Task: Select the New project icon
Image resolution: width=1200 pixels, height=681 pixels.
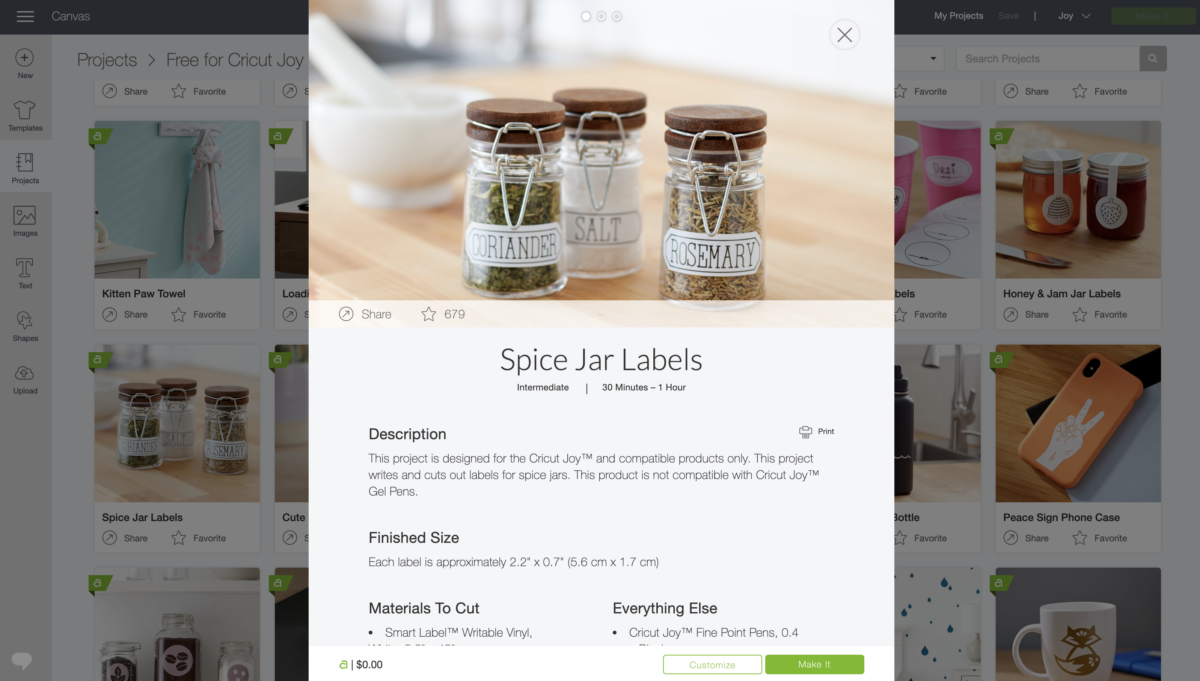Action: tap(25, 58)
